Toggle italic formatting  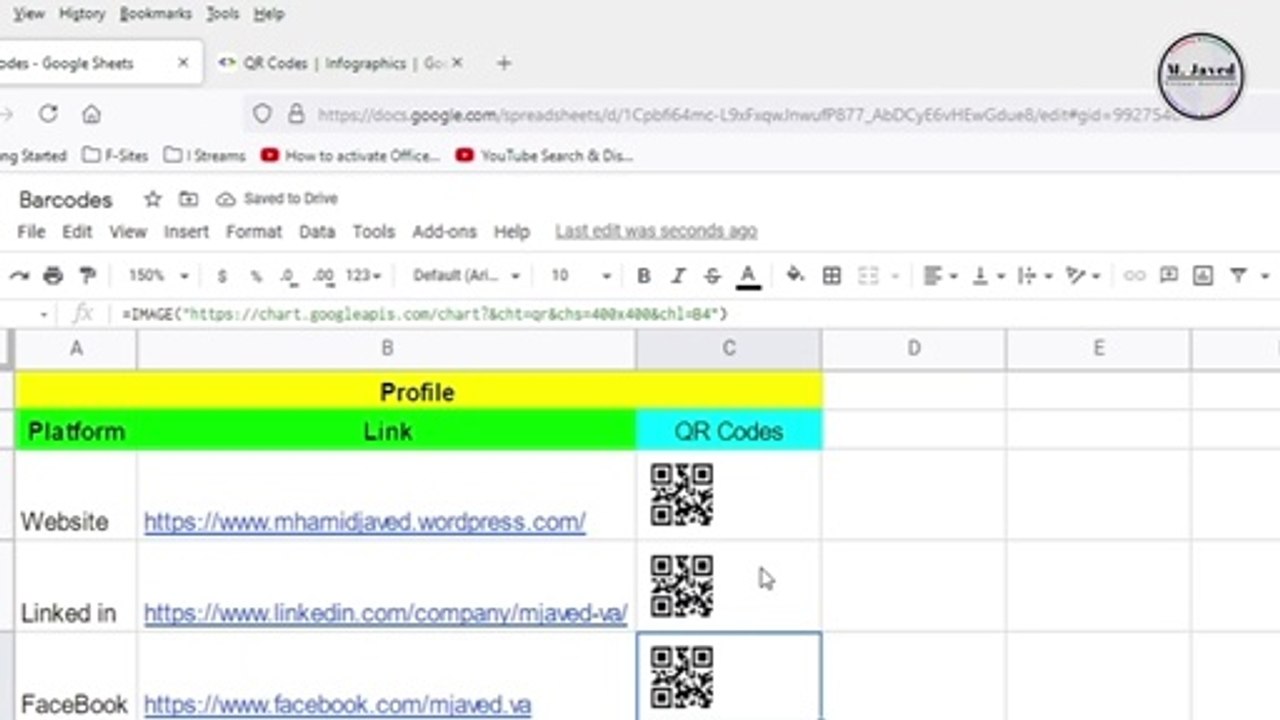click(678, 275)
